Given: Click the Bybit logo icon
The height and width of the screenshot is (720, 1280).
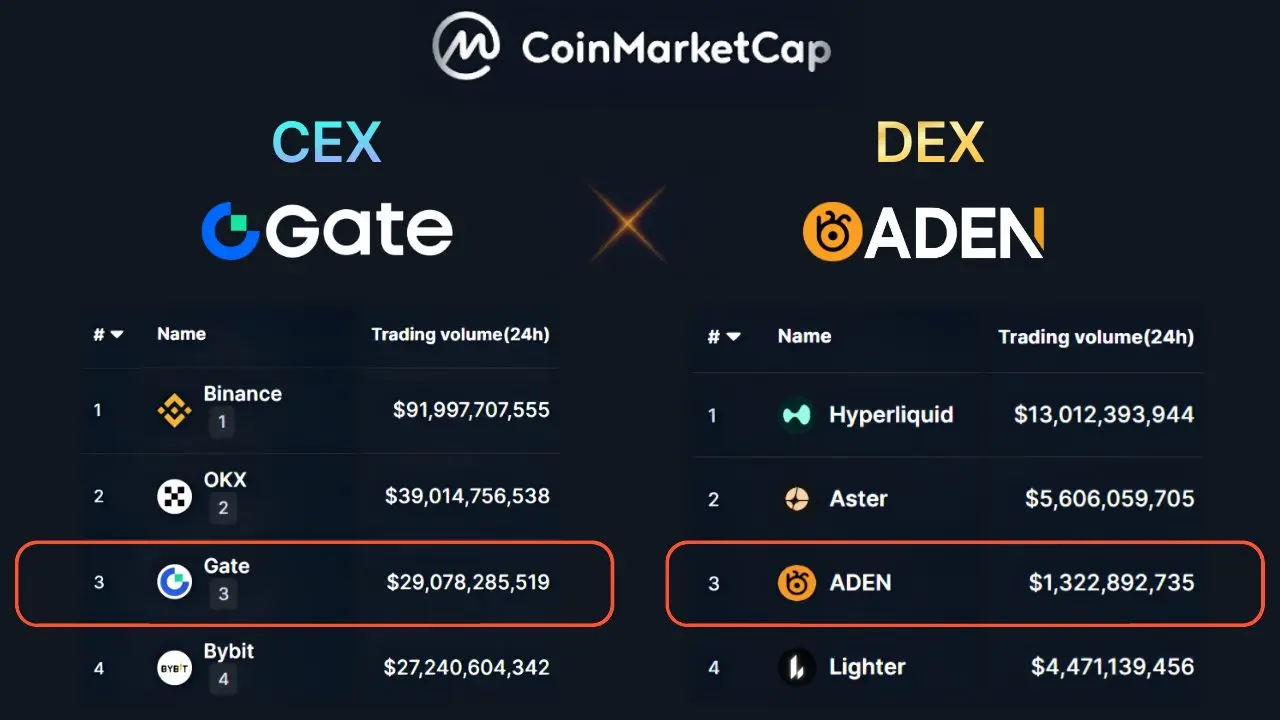Looking at the screenshot, I should click(175, 667).
